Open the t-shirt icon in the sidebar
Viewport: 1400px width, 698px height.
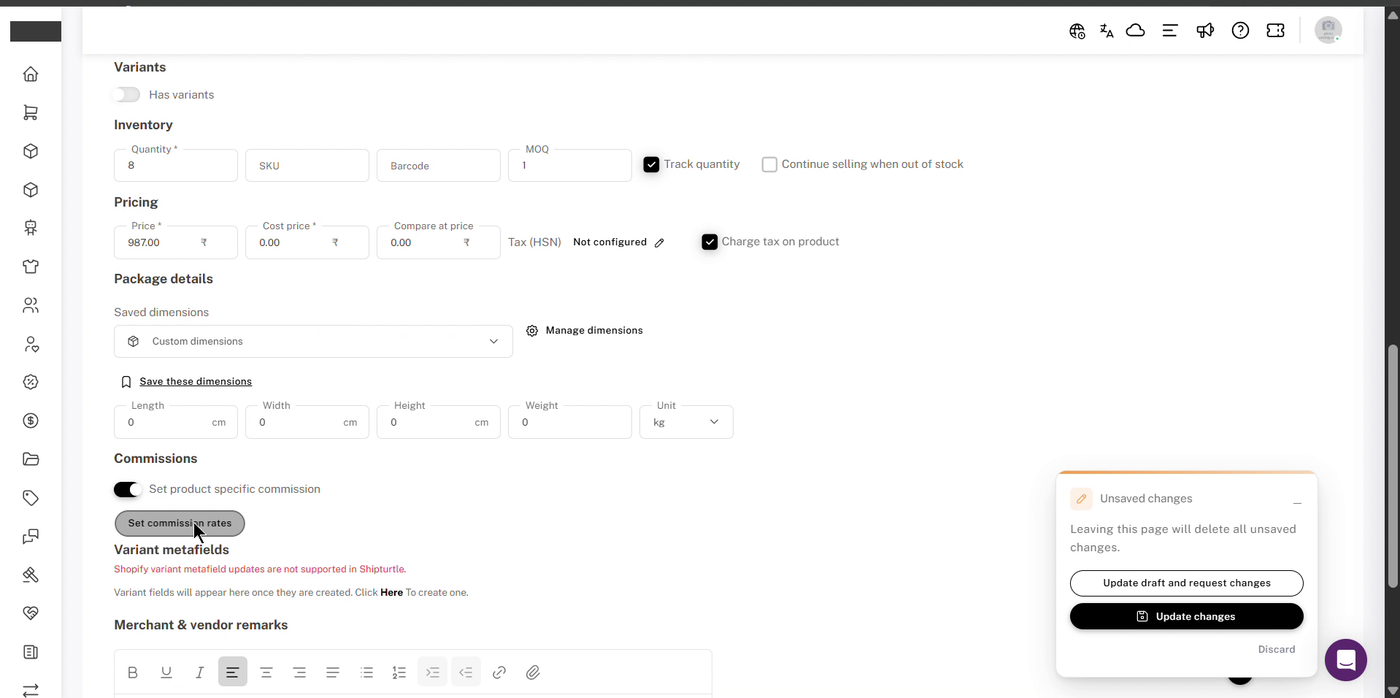[x=31, y=267]
